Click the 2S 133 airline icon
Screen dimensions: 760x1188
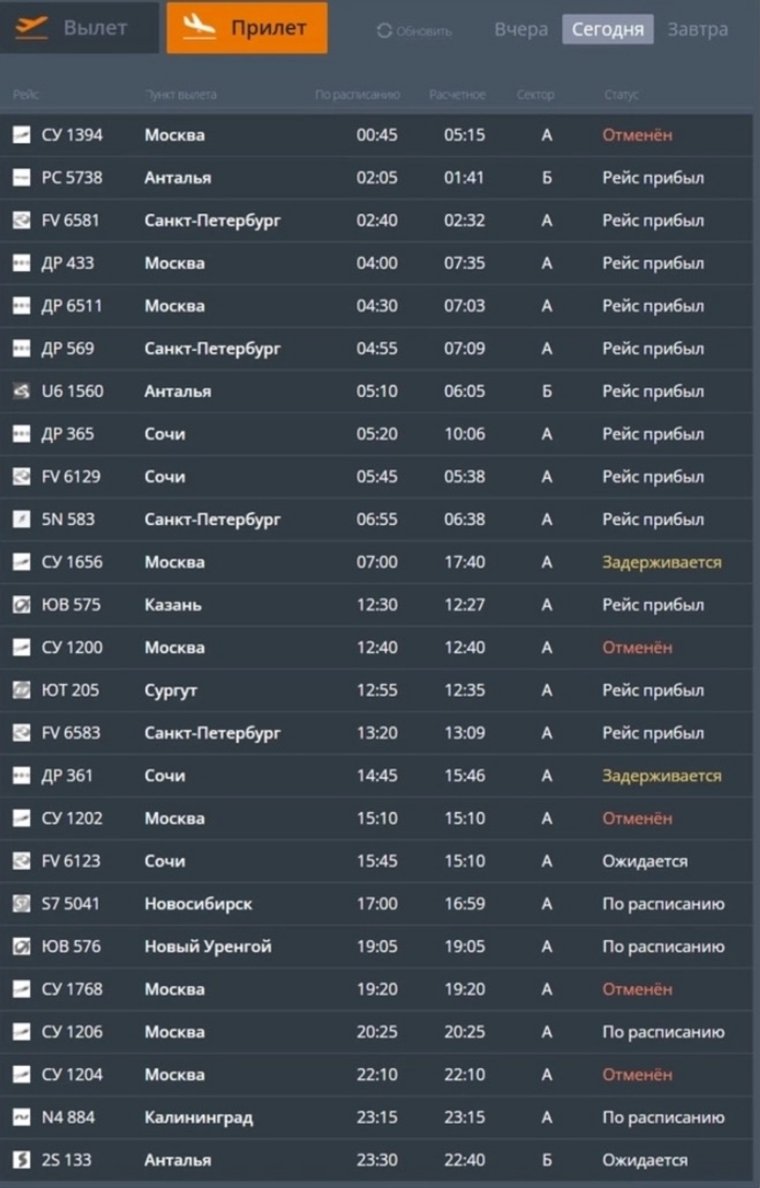(x=21, y=1160)
